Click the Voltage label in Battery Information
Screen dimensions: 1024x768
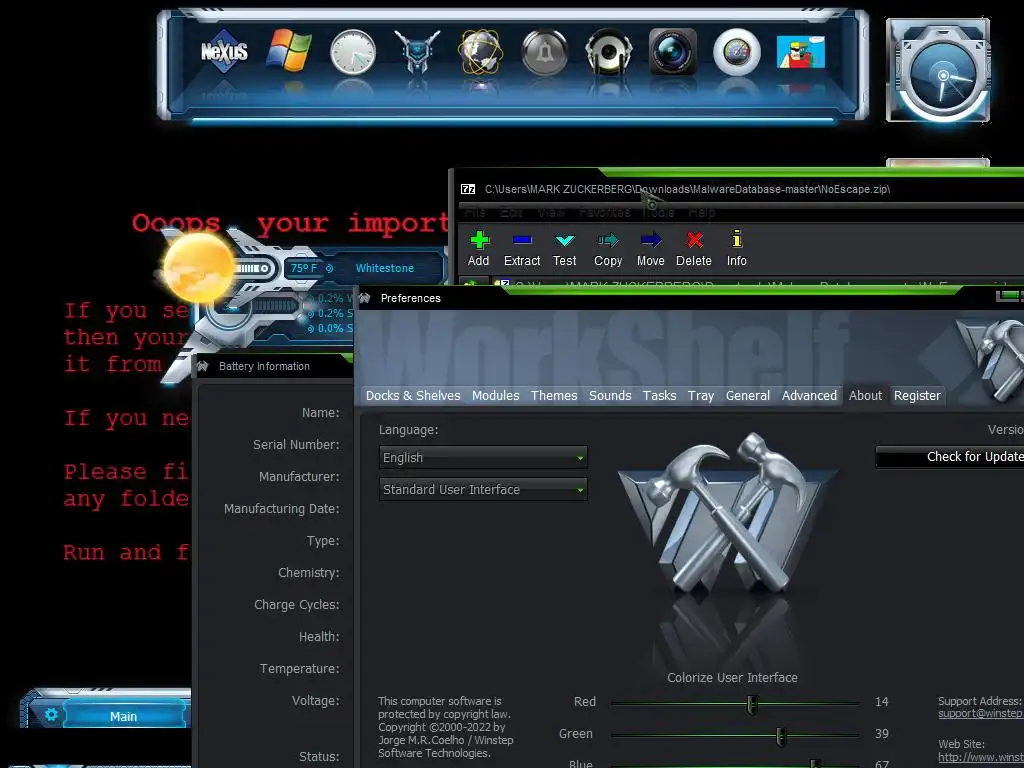click(x=315, y=700)
